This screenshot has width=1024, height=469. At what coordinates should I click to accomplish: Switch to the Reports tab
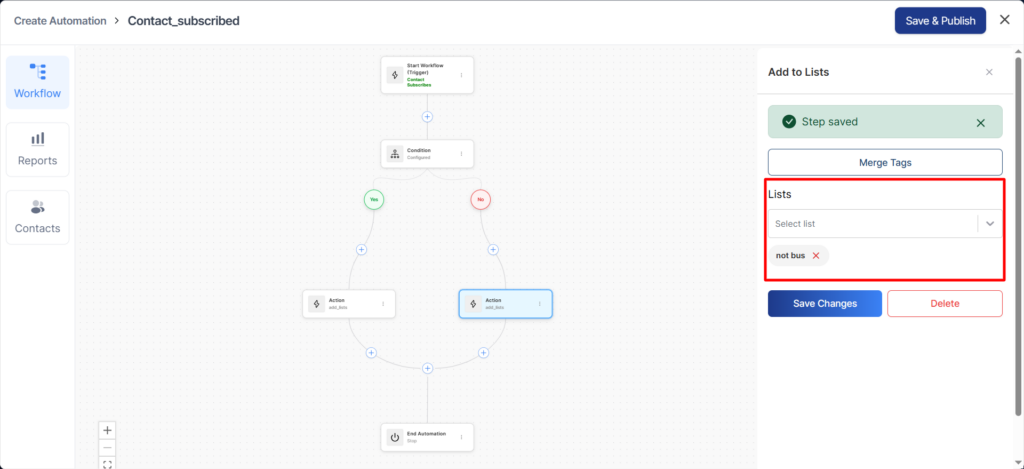[x=37, y=149]
